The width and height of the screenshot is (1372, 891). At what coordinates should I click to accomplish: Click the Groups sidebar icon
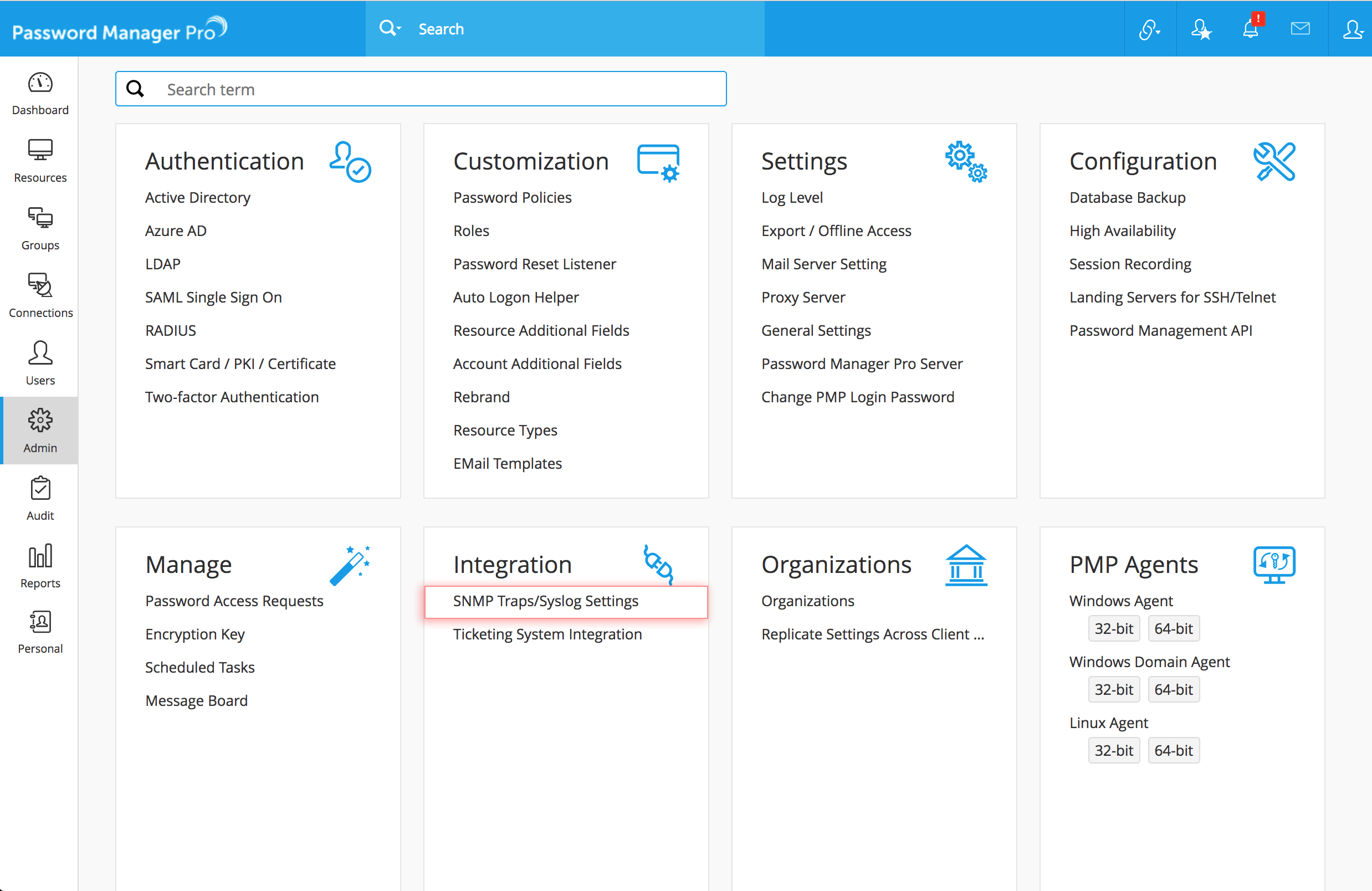[40, 228]
